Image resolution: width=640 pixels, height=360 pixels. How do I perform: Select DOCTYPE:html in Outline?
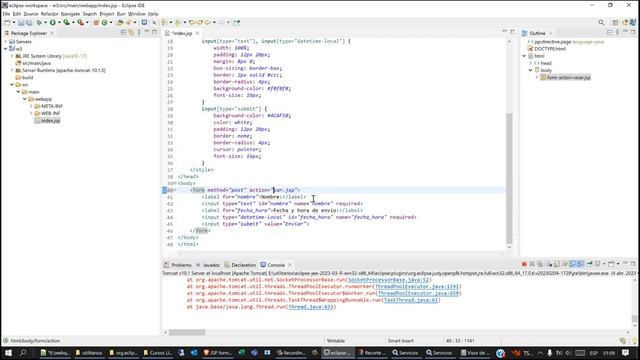[x=547, y=49]
